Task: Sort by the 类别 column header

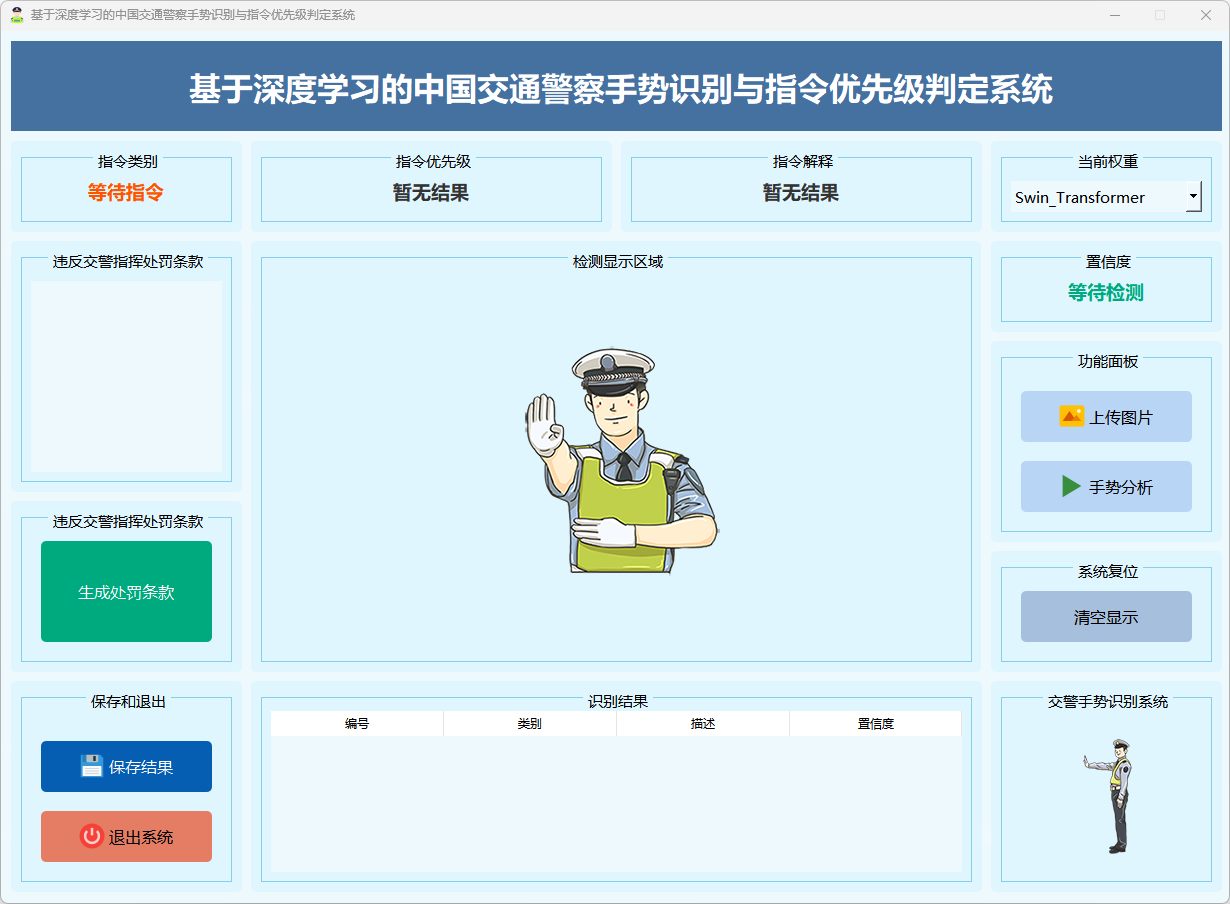Action: pos(529,724)
